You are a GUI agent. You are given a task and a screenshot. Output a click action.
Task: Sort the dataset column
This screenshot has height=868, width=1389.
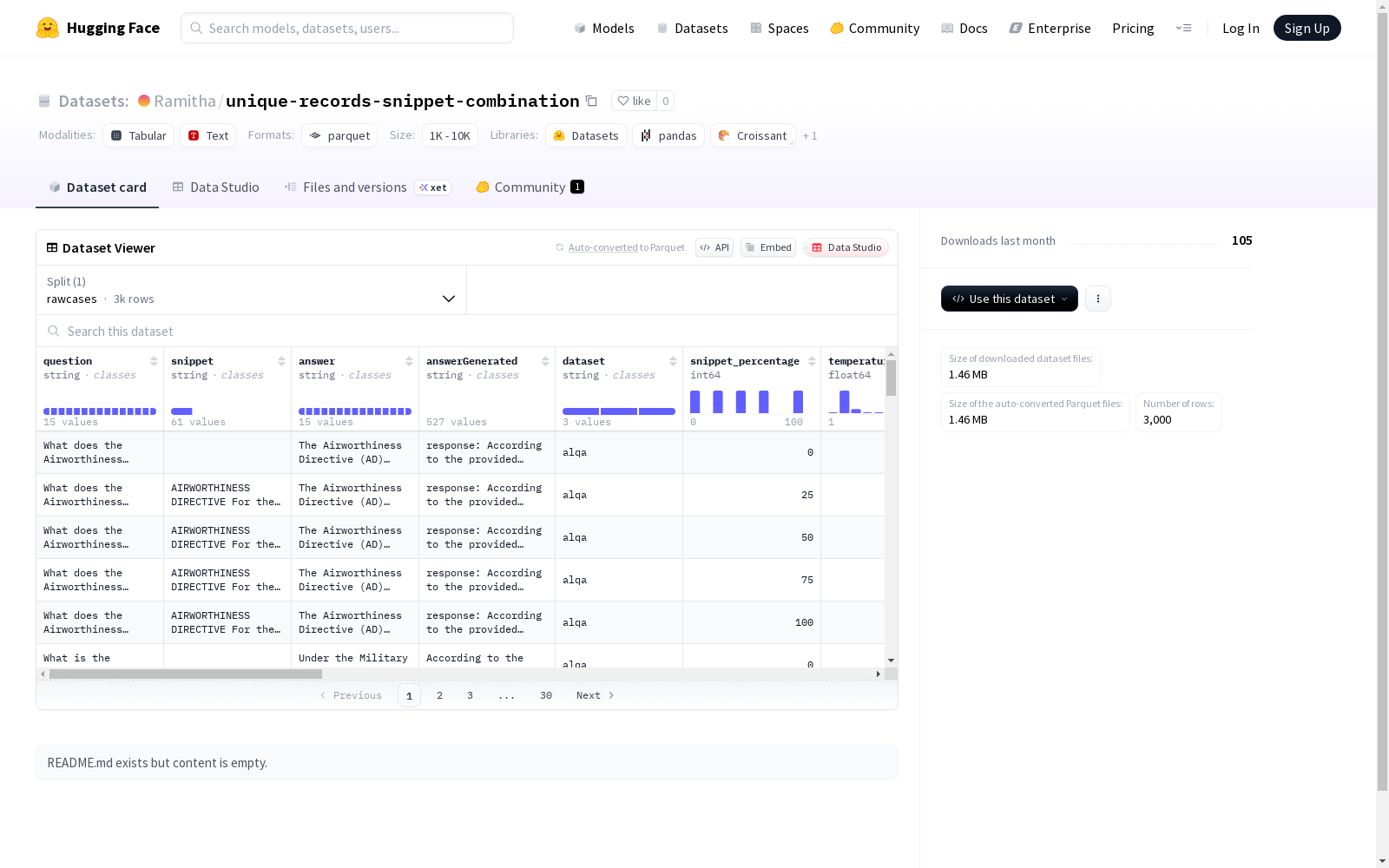(673, 361)
